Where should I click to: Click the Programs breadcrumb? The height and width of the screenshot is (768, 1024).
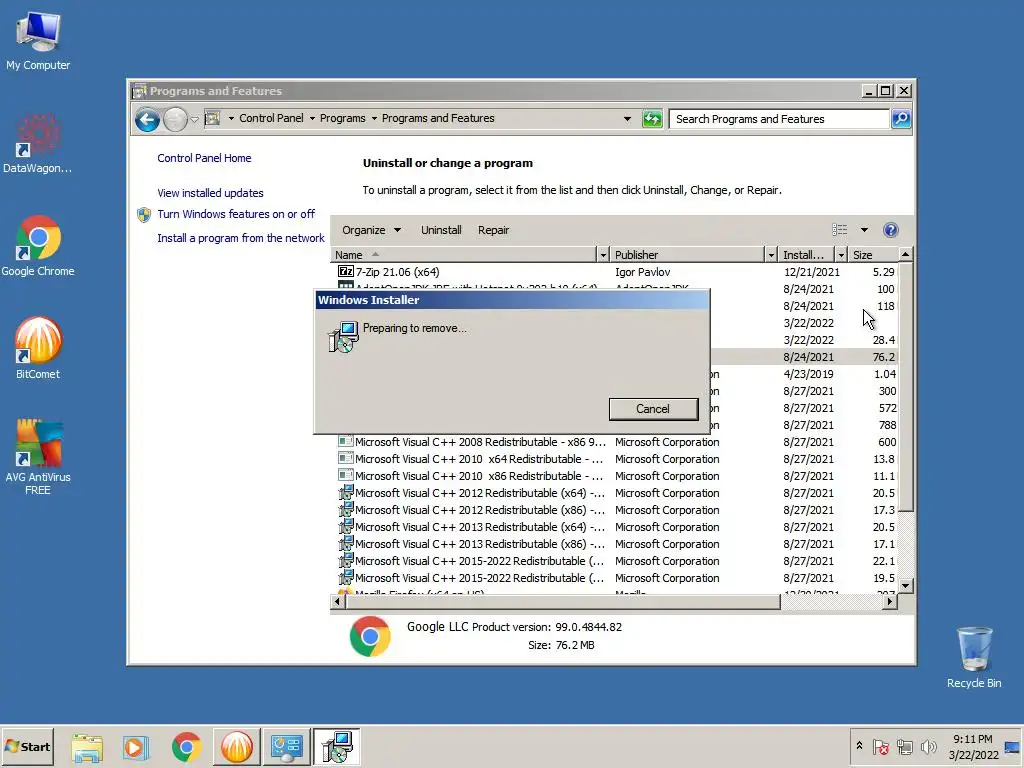(342, 118)
